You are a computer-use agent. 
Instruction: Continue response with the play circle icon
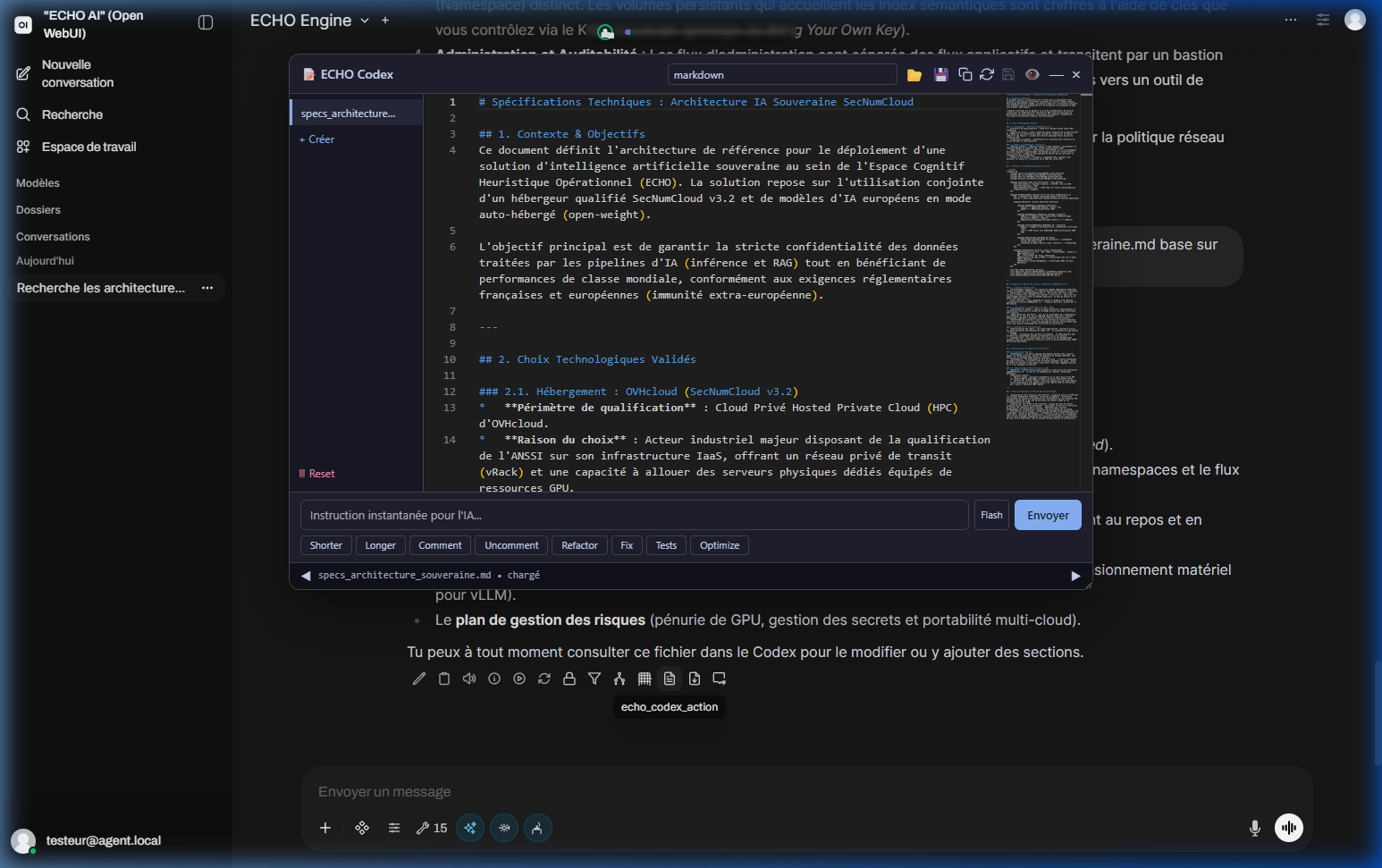coord(518,678)
